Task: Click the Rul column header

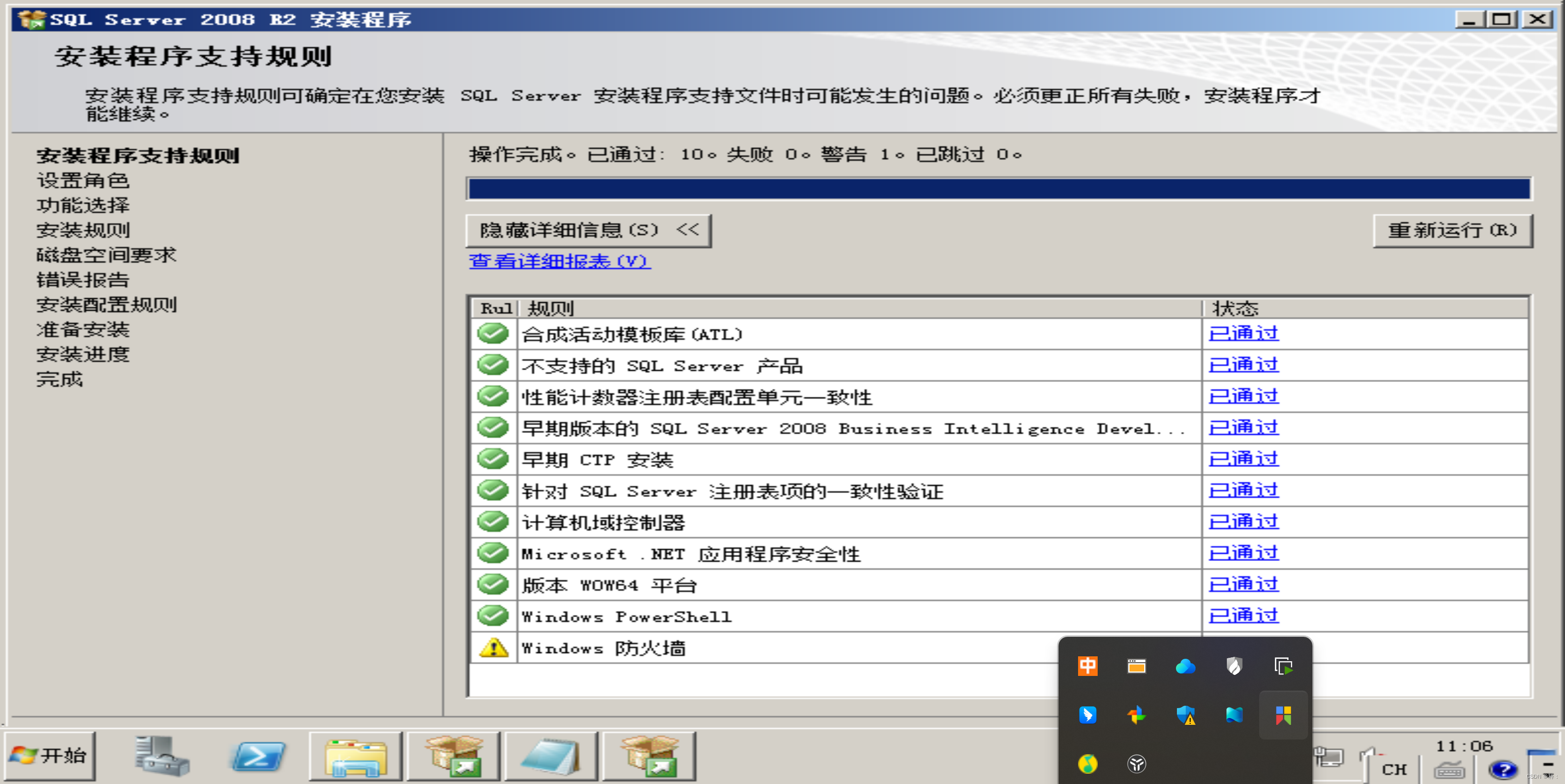Action: pos(495,308)
